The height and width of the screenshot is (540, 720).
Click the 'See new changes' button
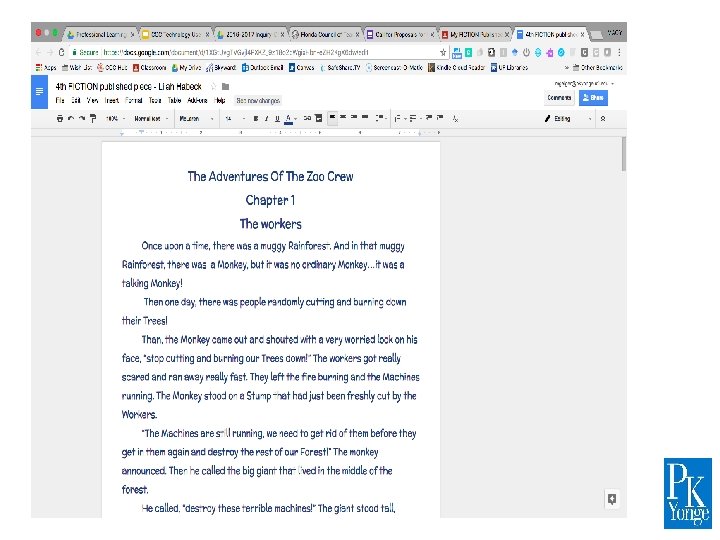coord(258,101)
